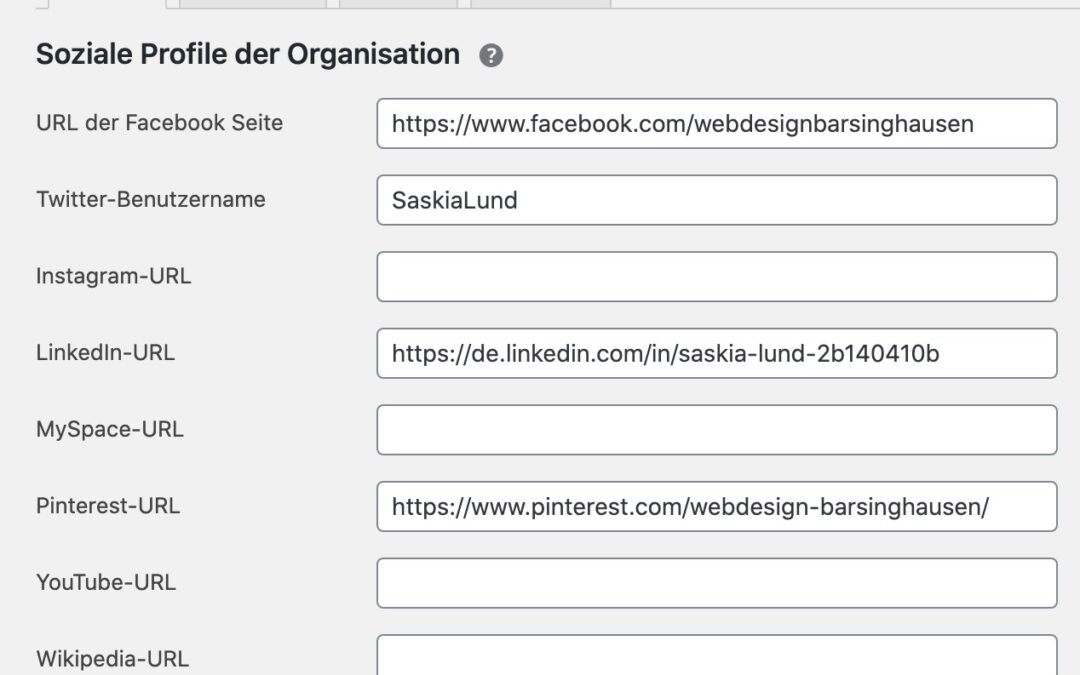The image size is (1080, 675).
Task: Select the Instagram-URL label
Action: coord(113,276)
